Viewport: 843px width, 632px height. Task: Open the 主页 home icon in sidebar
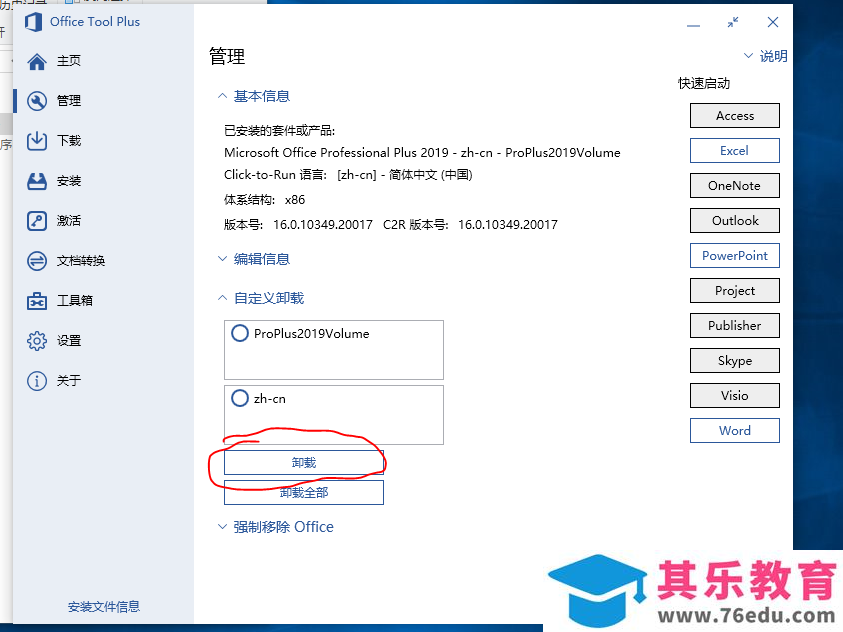[37, 61]
